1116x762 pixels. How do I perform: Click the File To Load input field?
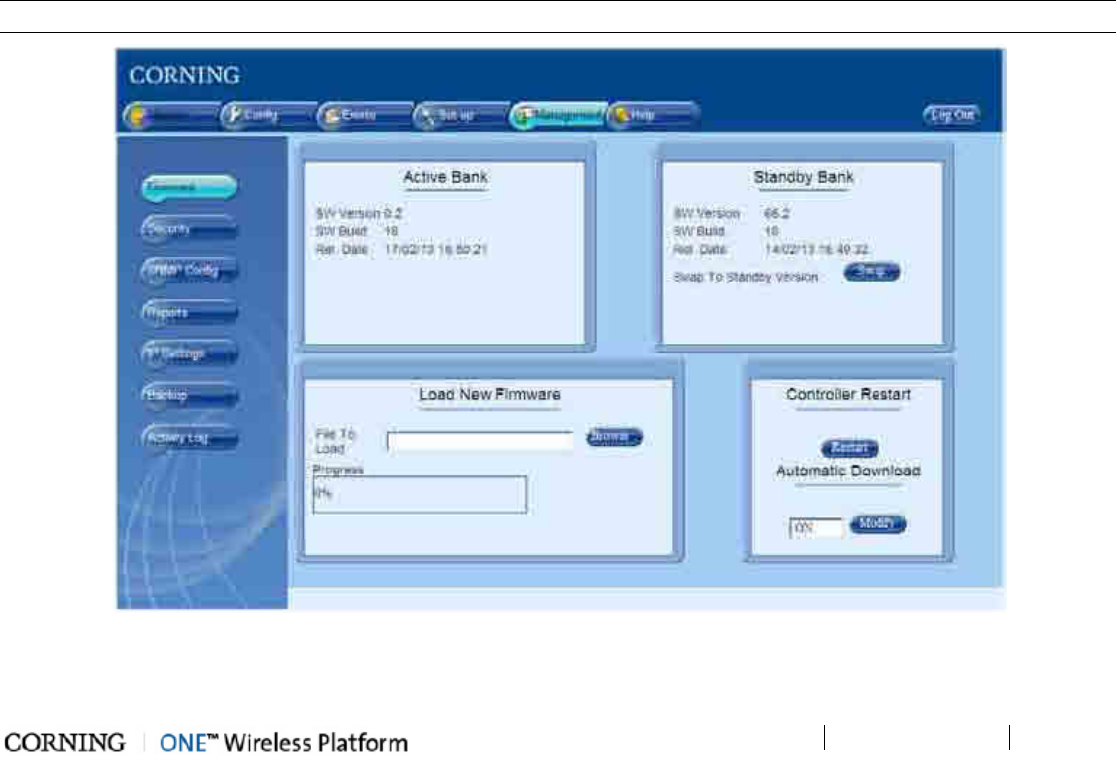click(480, 441)
